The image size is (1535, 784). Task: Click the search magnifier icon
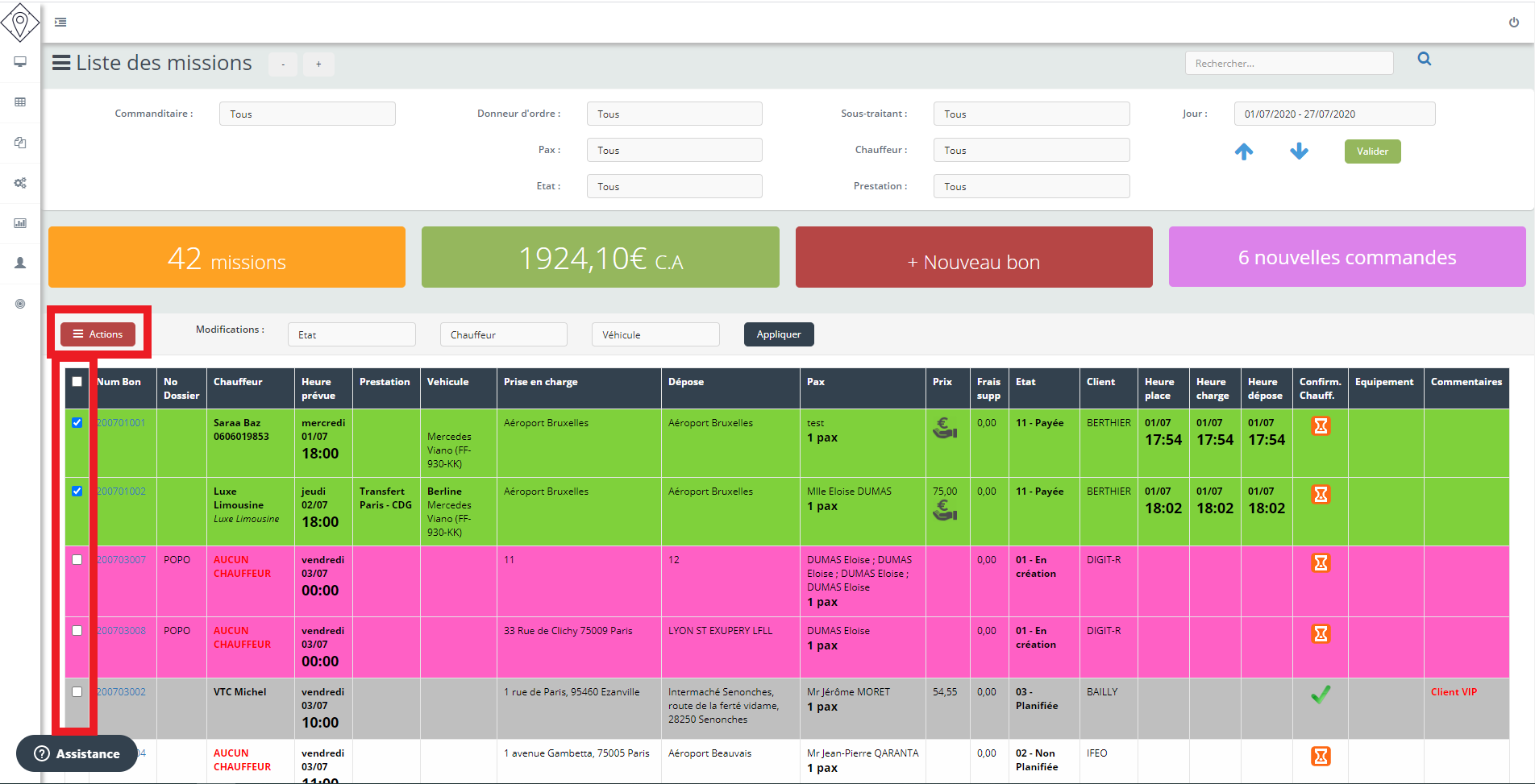coord(1425,59)
